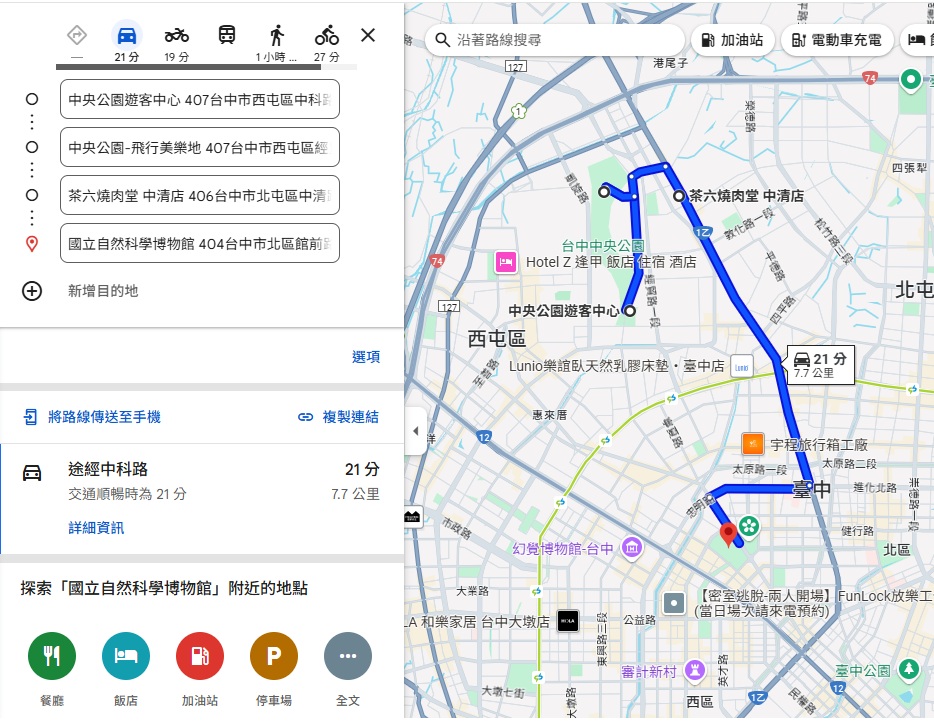Switch to motorcycle mode 19 分
This screenshot has height=728, width=934.
click(177, 41)
